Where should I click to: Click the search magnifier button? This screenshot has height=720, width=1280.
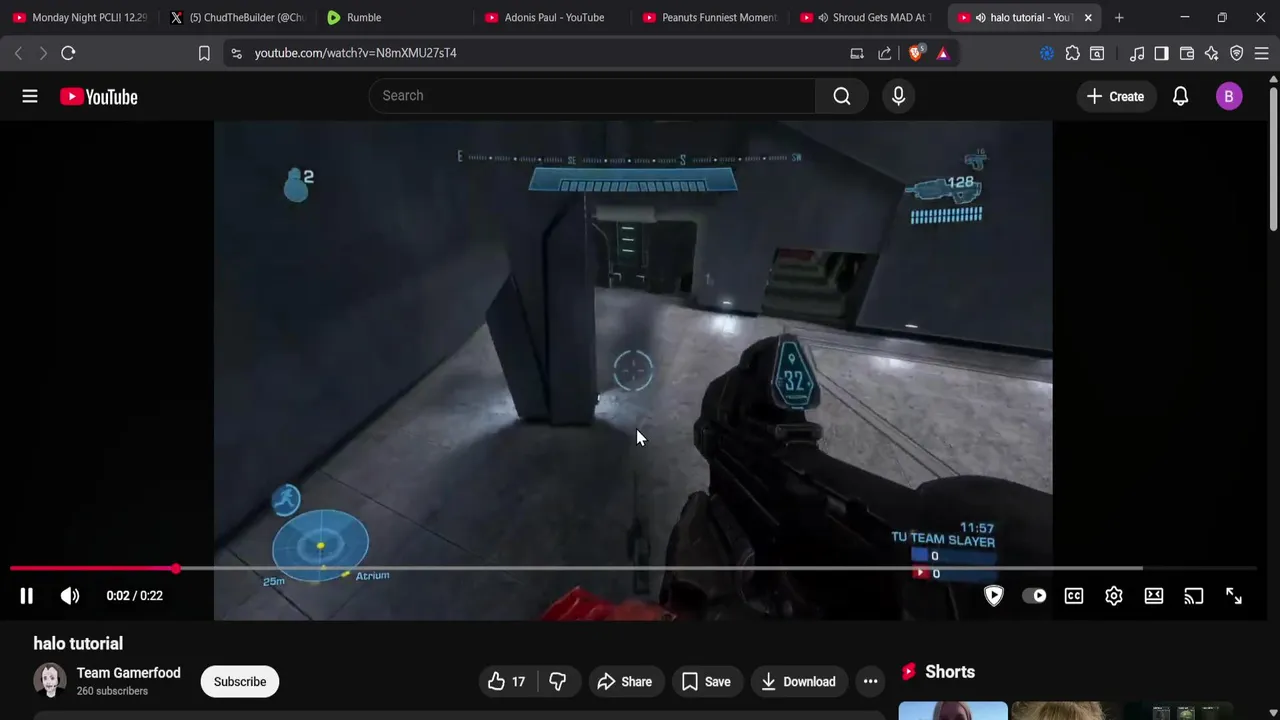click(x=842, y=96)
